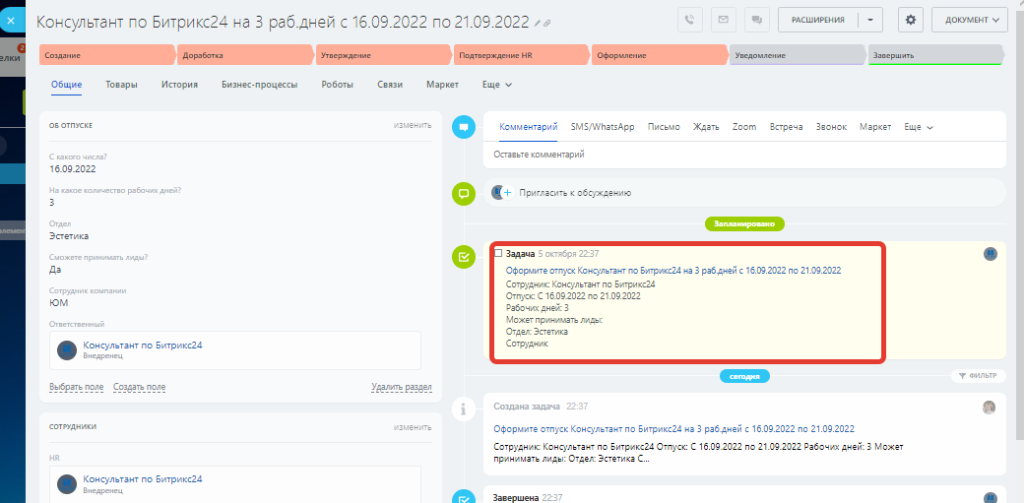
Task: Close the slider with the blue X button
Action: click(11, 20)
